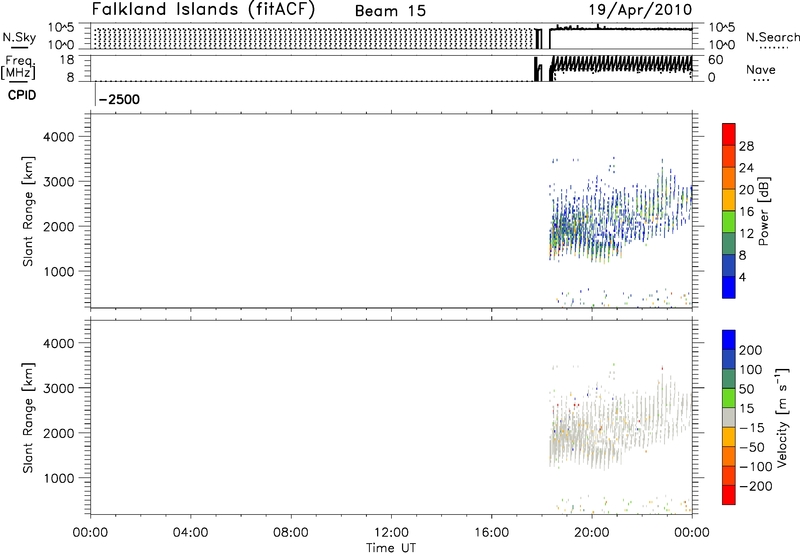Click the '18' frequency axis tick

pos(67,60)
